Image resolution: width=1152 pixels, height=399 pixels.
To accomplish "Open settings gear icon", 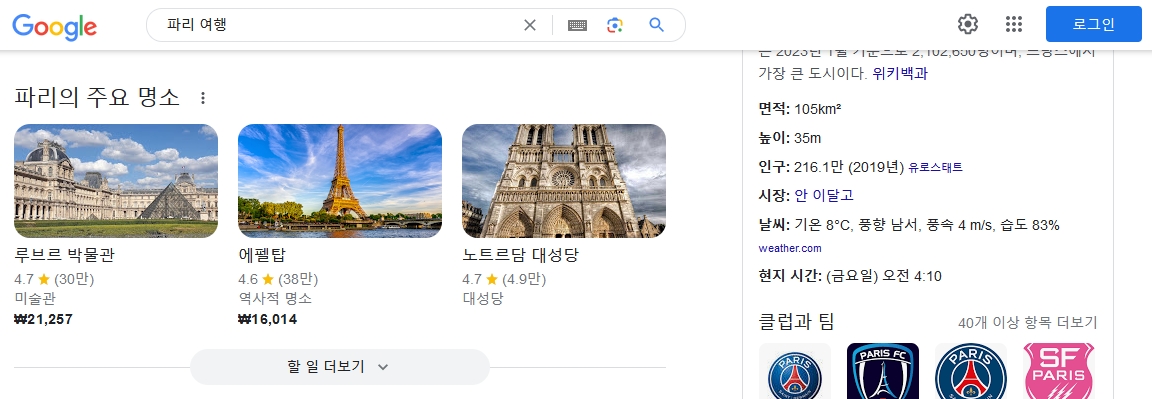I will point(968,24).
